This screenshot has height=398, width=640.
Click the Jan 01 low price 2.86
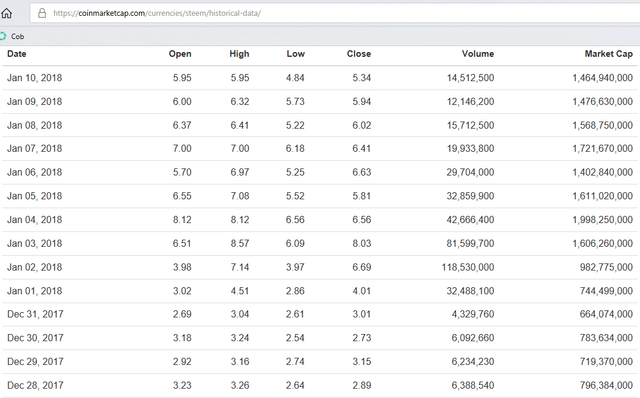point(295,291)
